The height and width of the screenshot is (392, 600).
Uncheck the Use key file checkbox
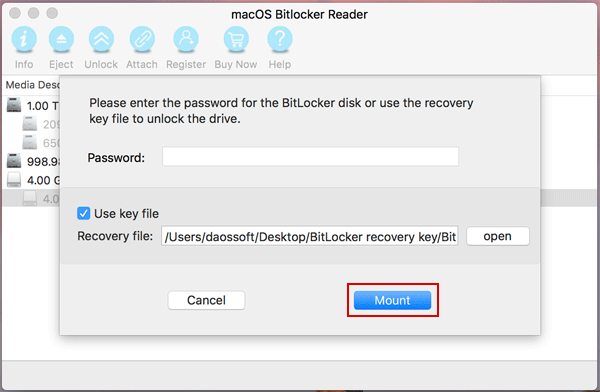tap(83, 213)
